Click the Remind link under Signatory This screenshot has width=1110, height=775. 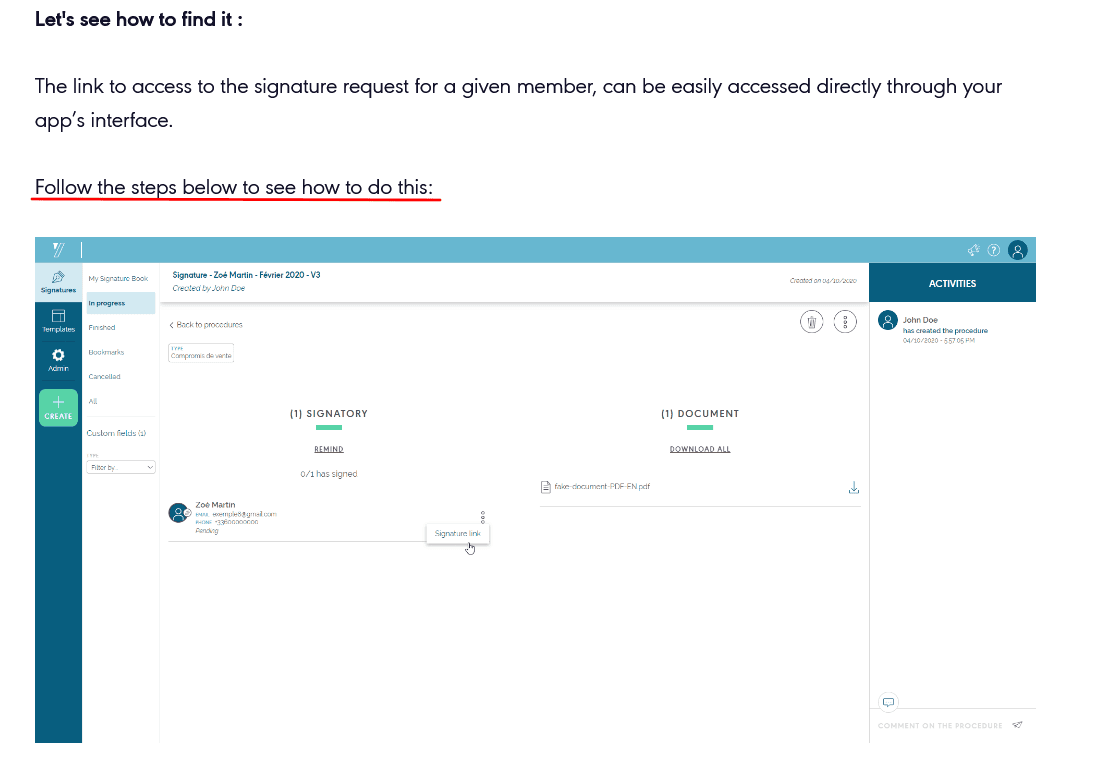329,450
